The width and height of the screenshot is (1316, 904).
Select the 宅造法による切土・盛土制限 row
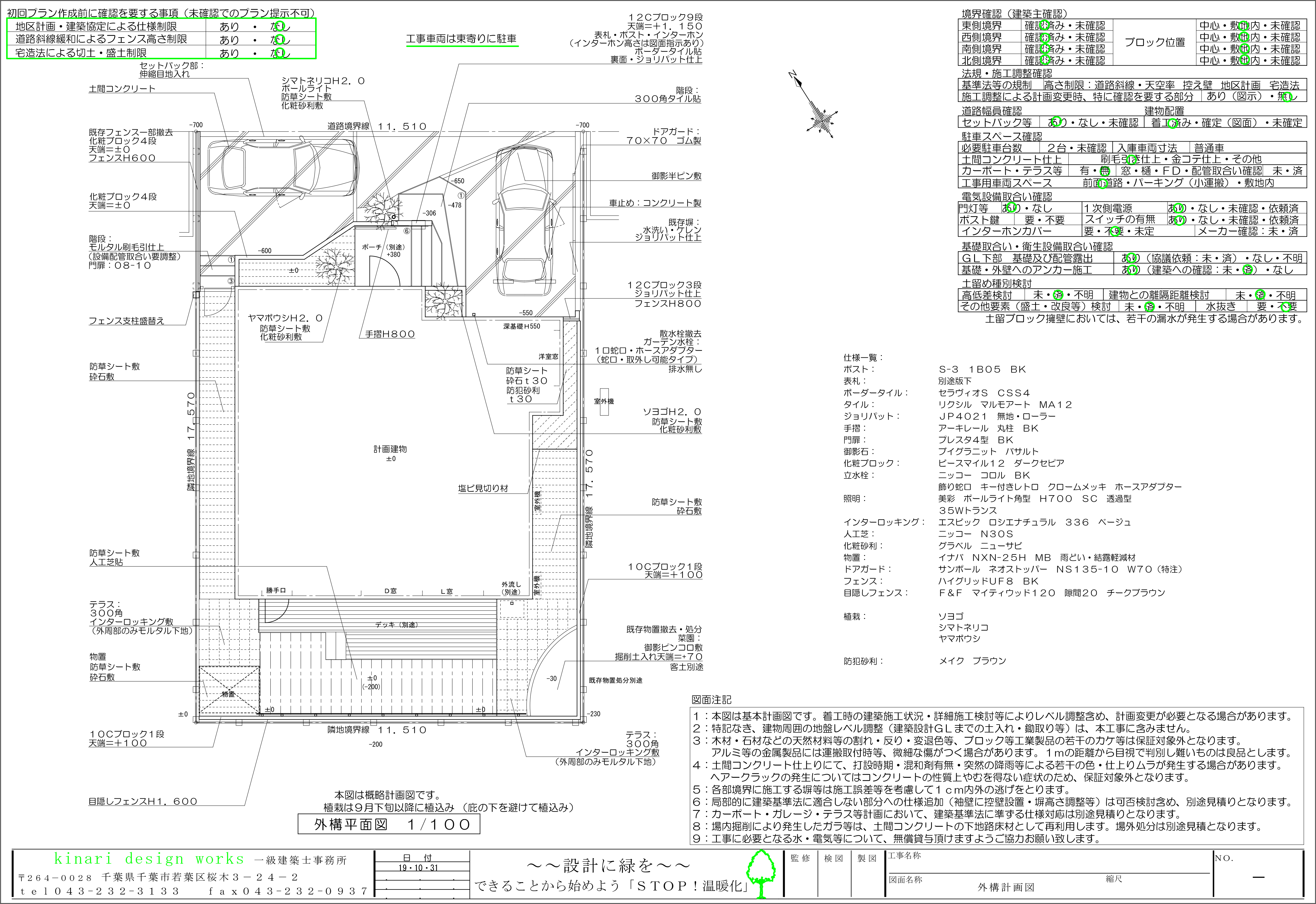tap(161, 53)
